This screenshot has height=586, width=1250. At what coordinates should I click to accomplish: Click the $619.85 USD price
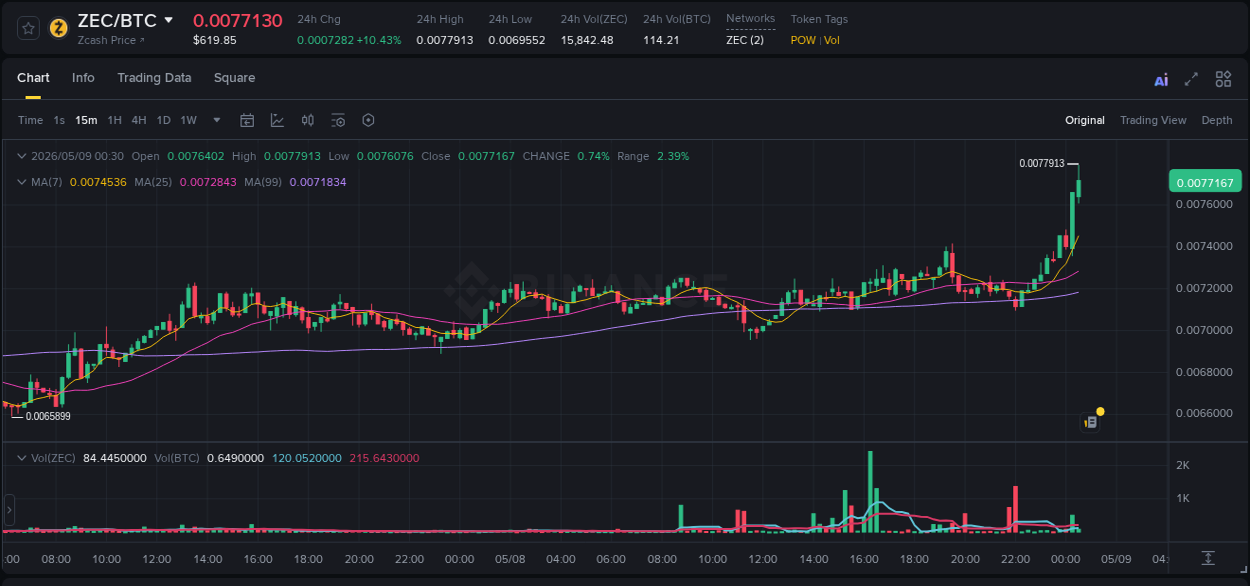215,40
